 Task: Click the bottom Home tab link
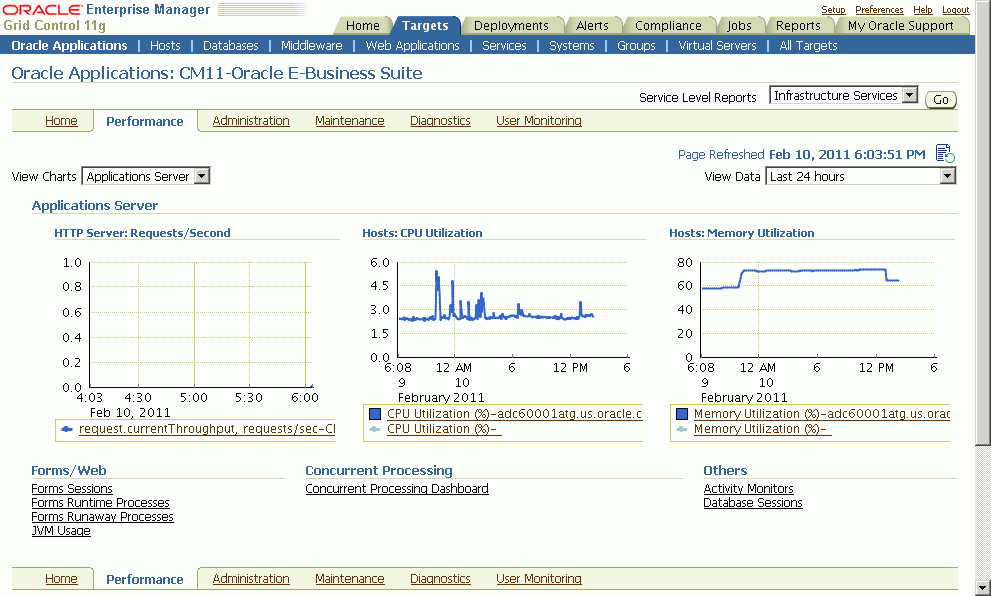[x=61, y=578]
